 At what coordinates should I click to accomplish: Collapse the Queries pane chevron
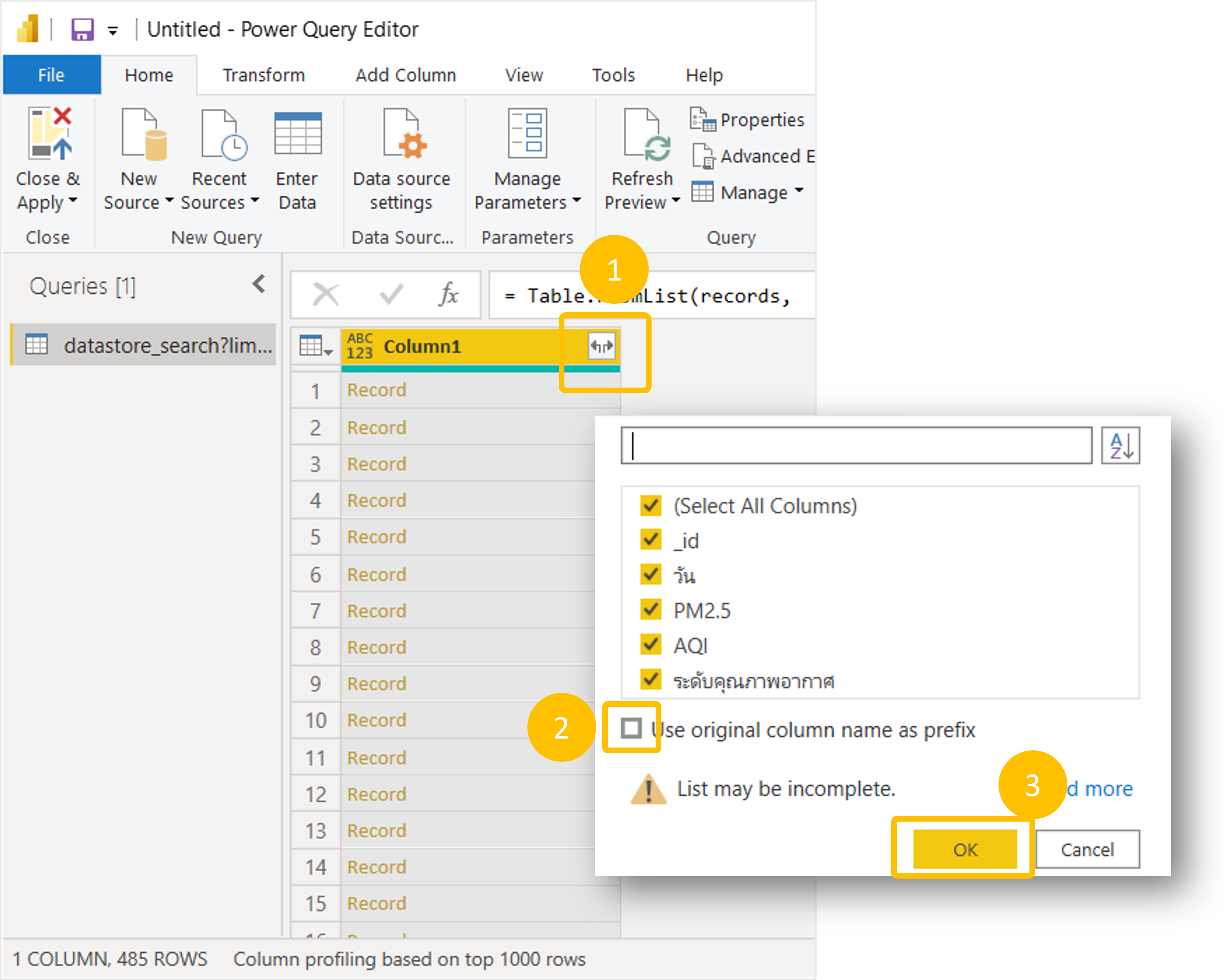click(x=259, y=284)
